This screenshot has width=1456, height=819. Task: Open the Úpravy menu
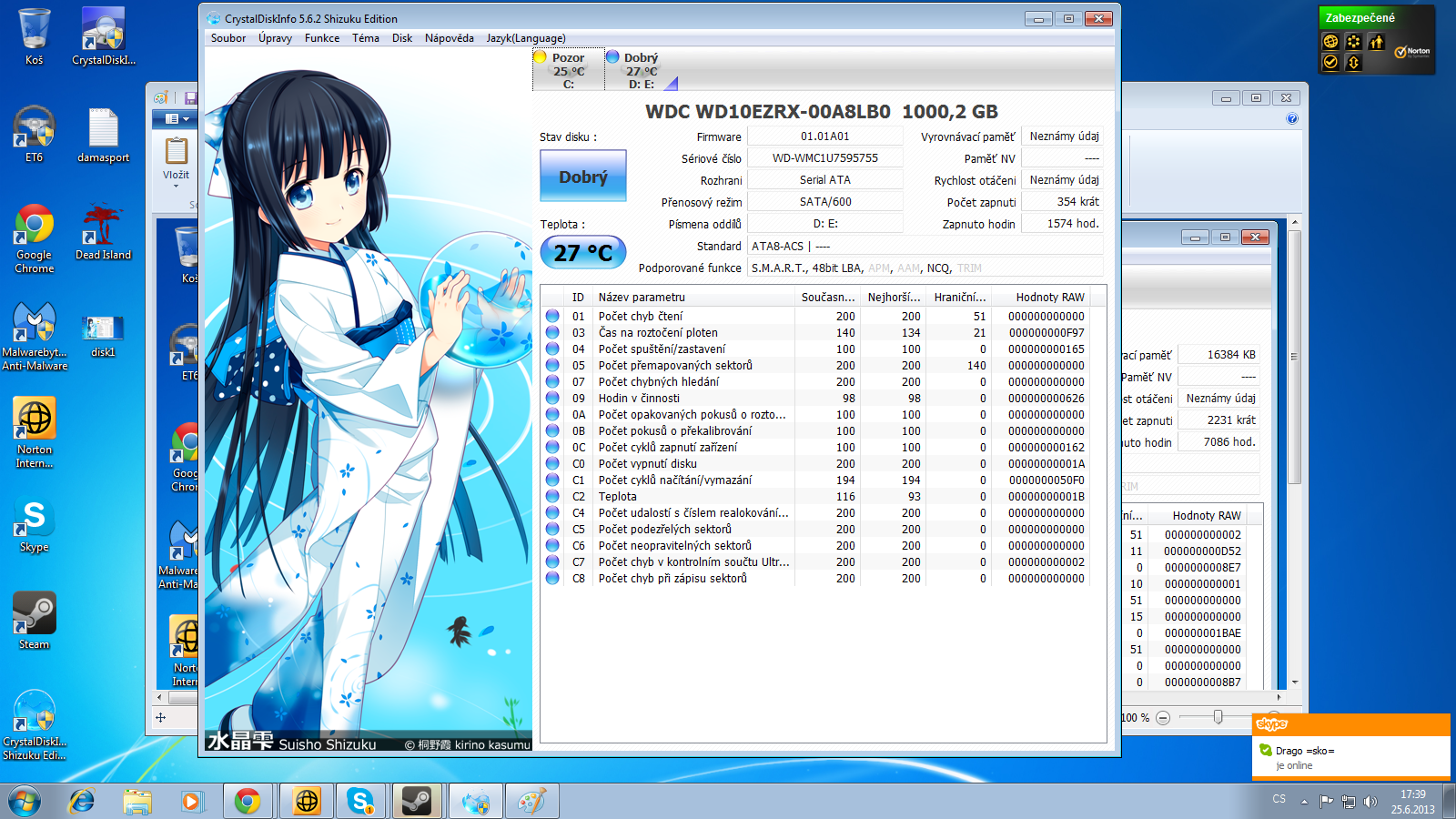(275, 38)
